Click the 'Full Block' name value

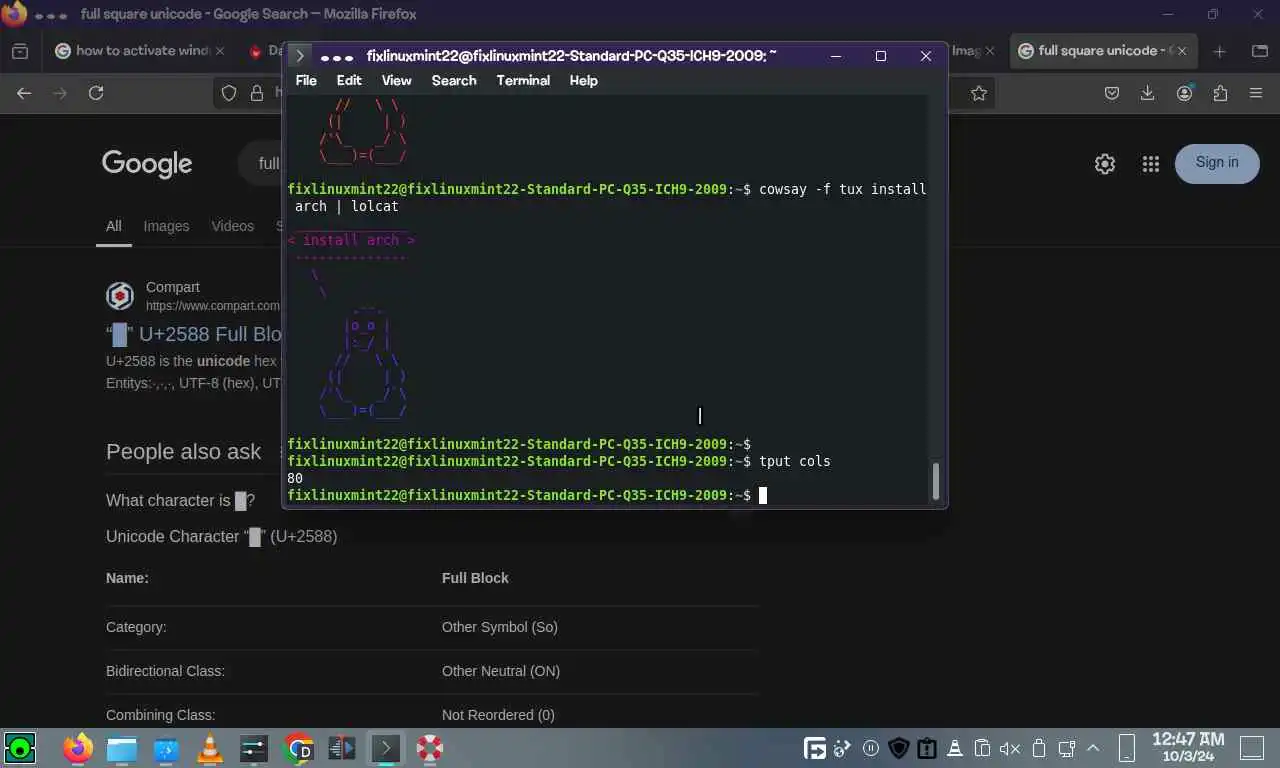click(x=475, y=578)
